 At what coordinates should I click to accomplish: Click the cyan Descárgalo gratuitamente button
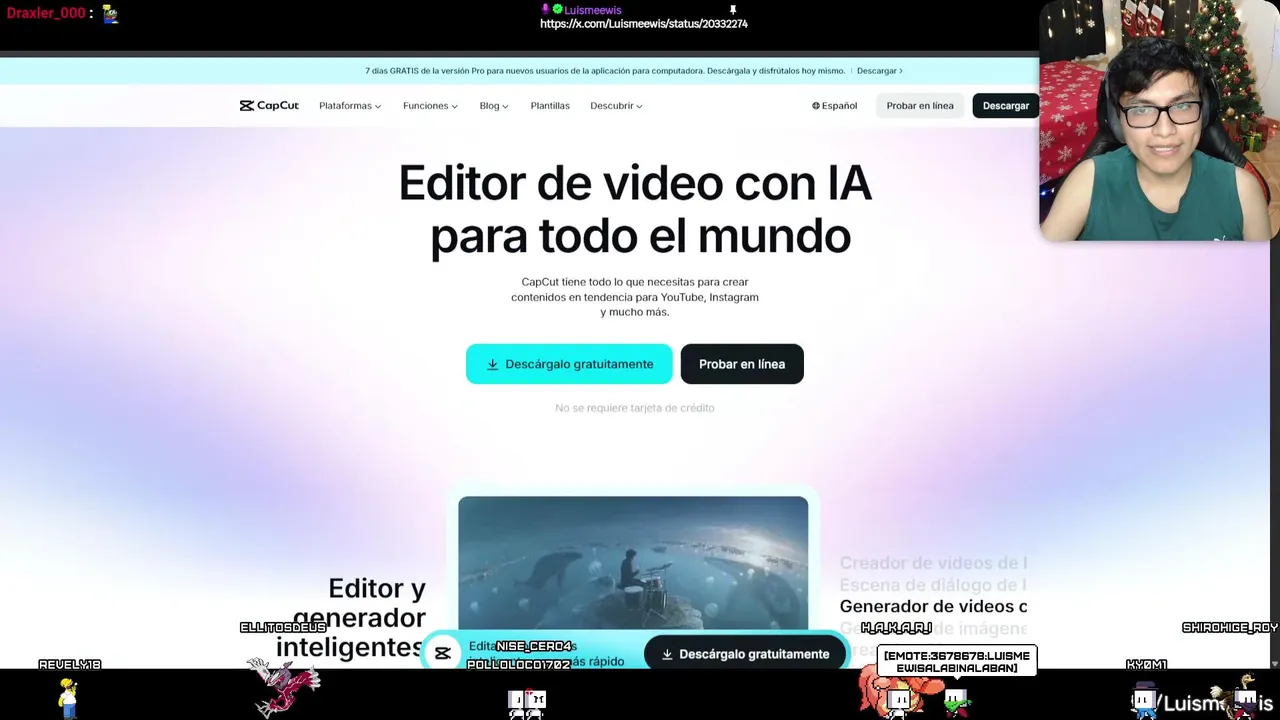coord(569,364)
